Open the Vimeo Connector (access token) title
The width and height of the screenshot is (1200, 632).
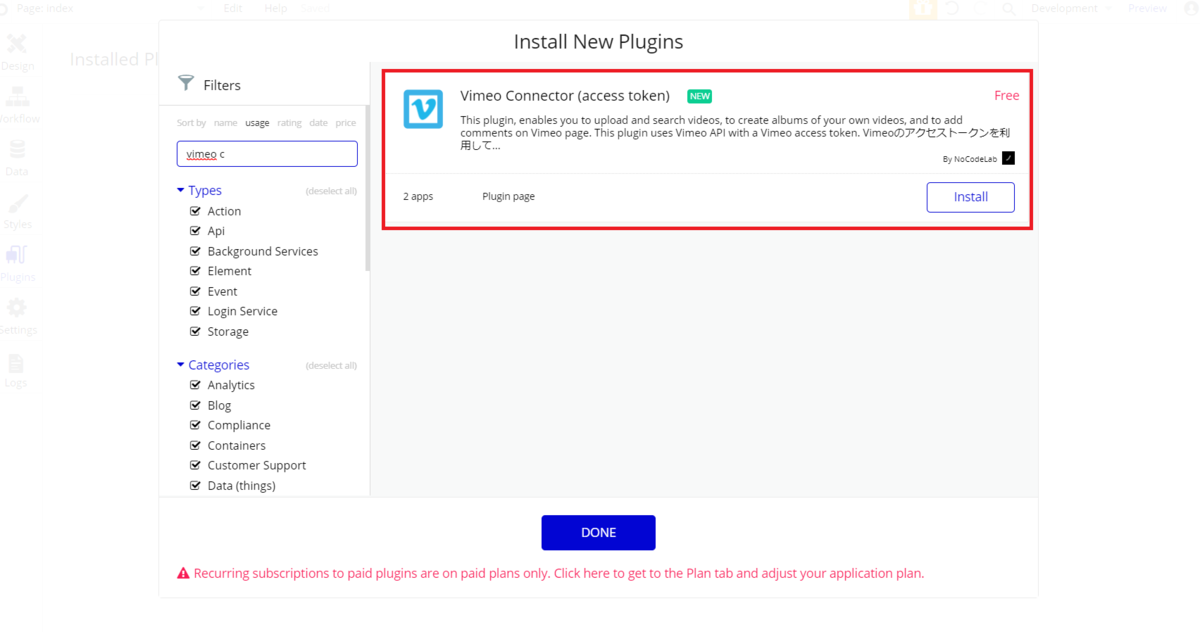pyautogui.click(x=565, y=96)
